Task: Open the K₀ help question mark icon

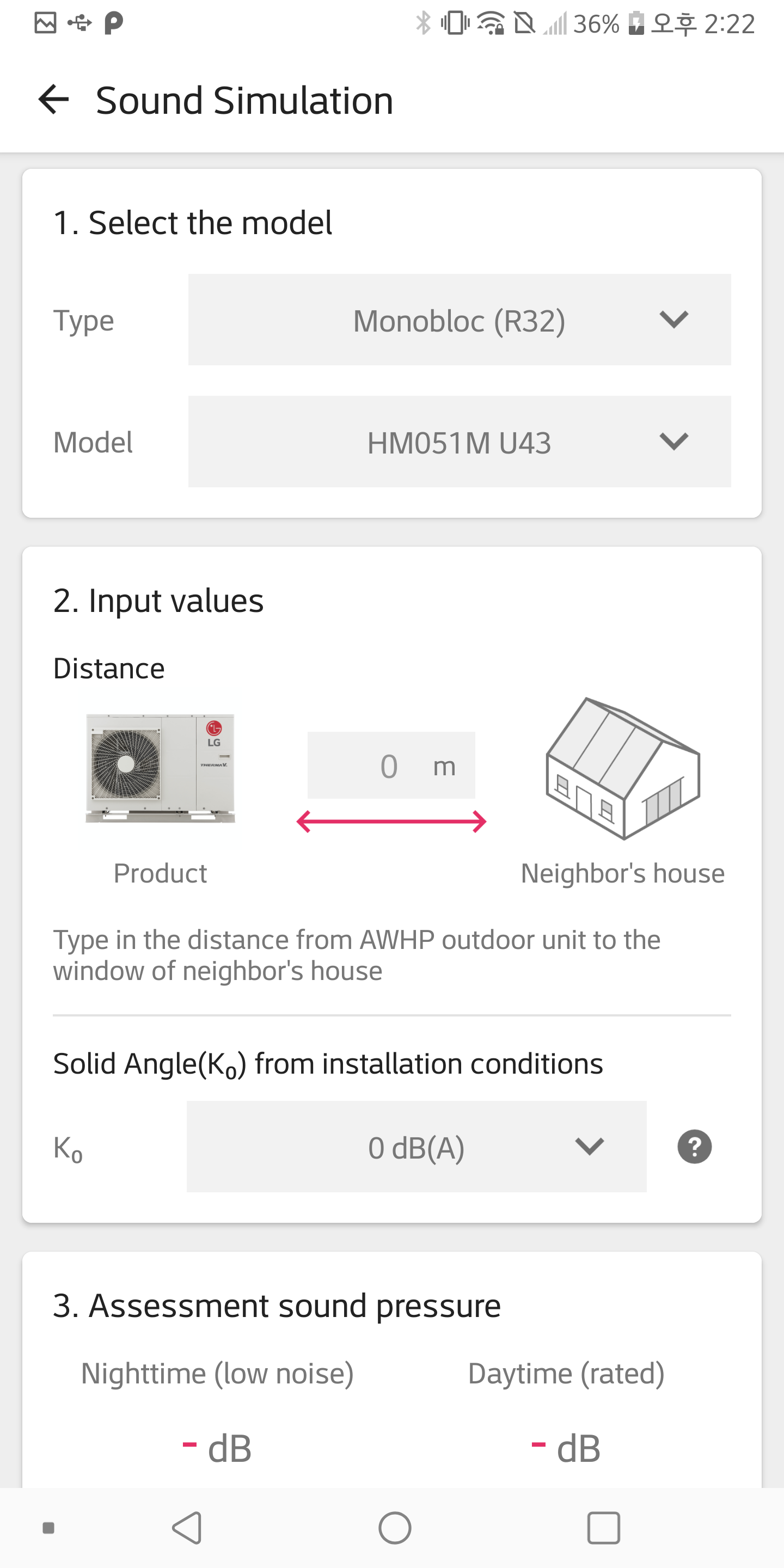Action: (x=694, y=1147)
